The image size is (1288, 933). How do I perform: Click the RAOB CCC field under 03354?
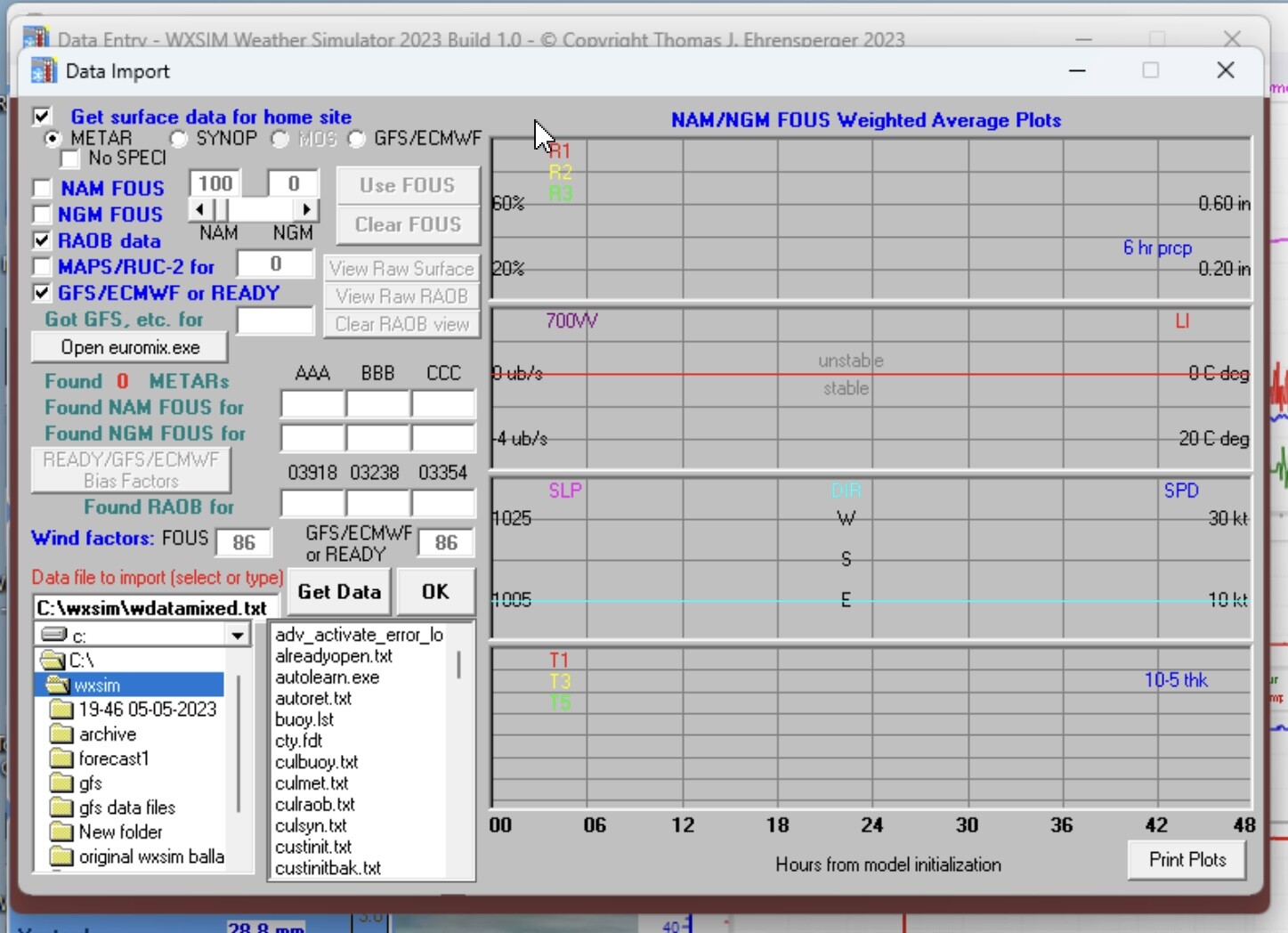tap(443, 503)
